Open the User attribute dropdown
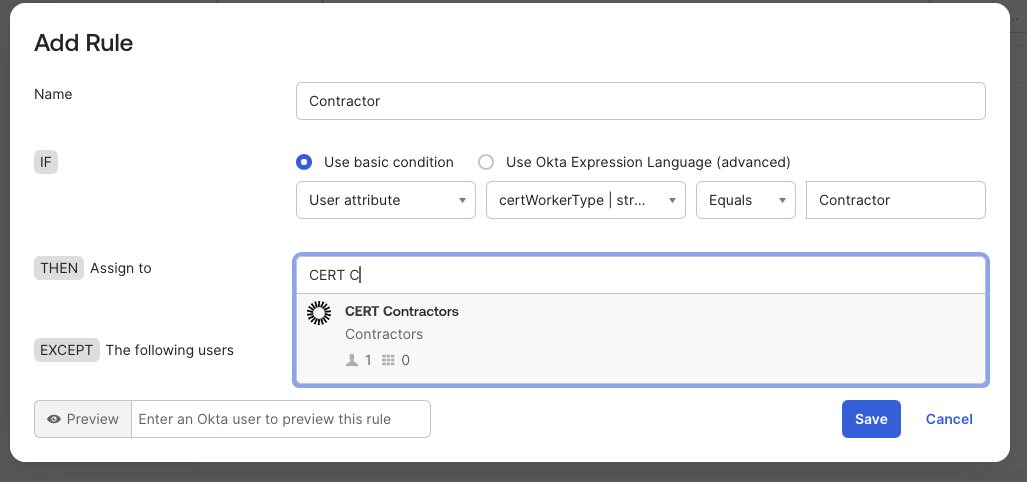Screen dimensions: 1027x482 tap(386, 200)
